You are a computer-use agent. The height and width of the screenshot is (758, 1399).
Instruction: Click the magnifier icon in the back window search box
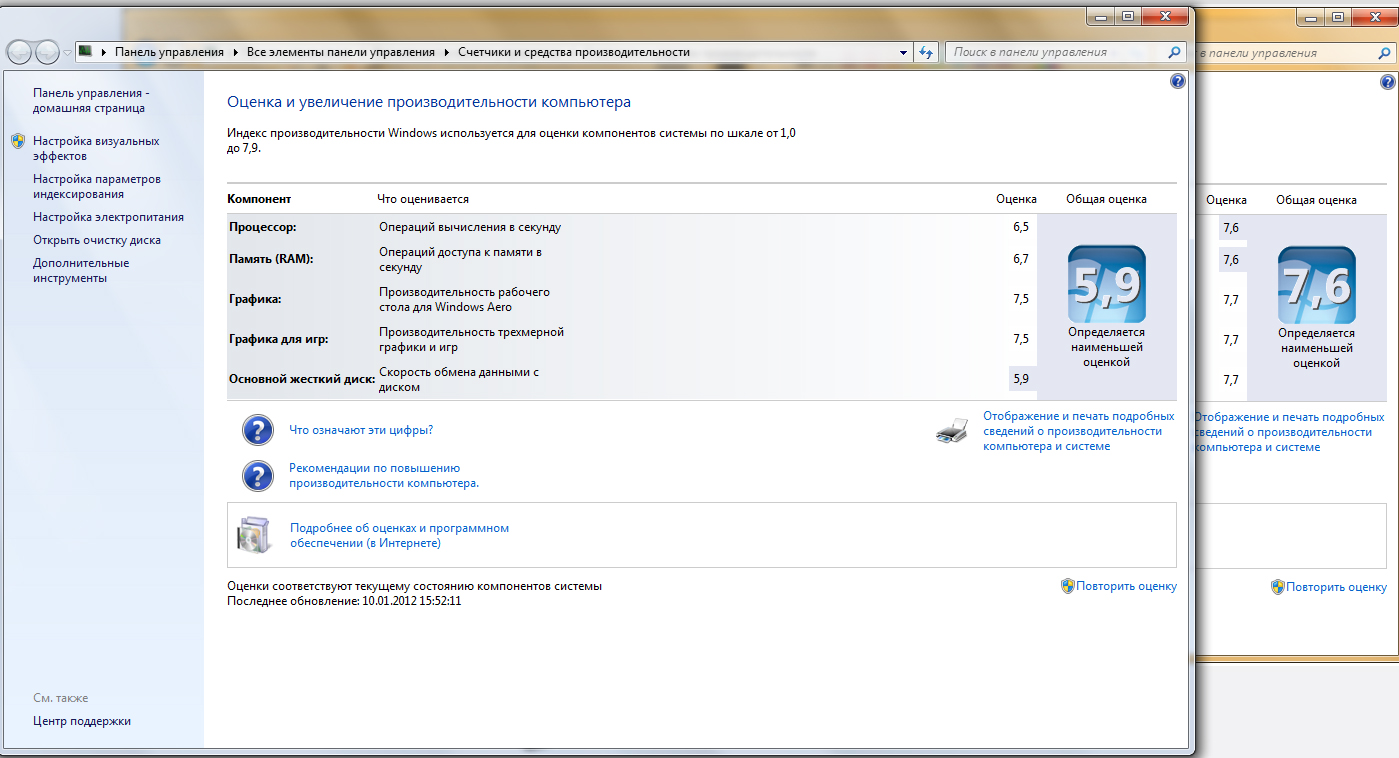point(1385,53)
